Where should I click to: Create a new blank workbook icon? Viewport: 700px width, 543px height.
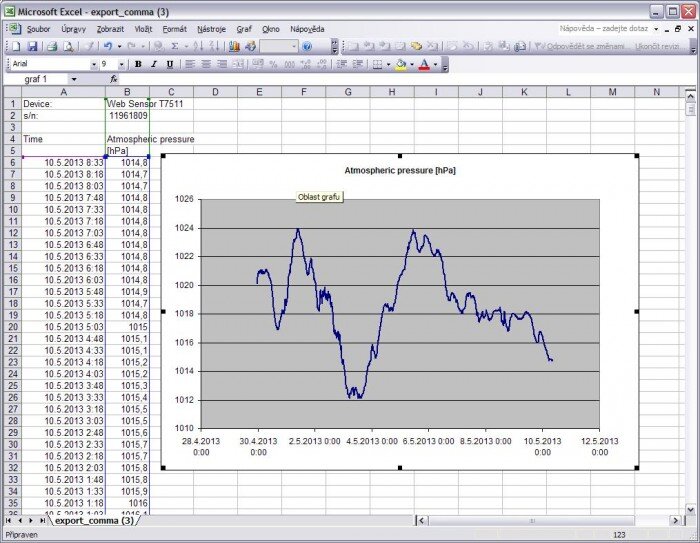point(12,47)
